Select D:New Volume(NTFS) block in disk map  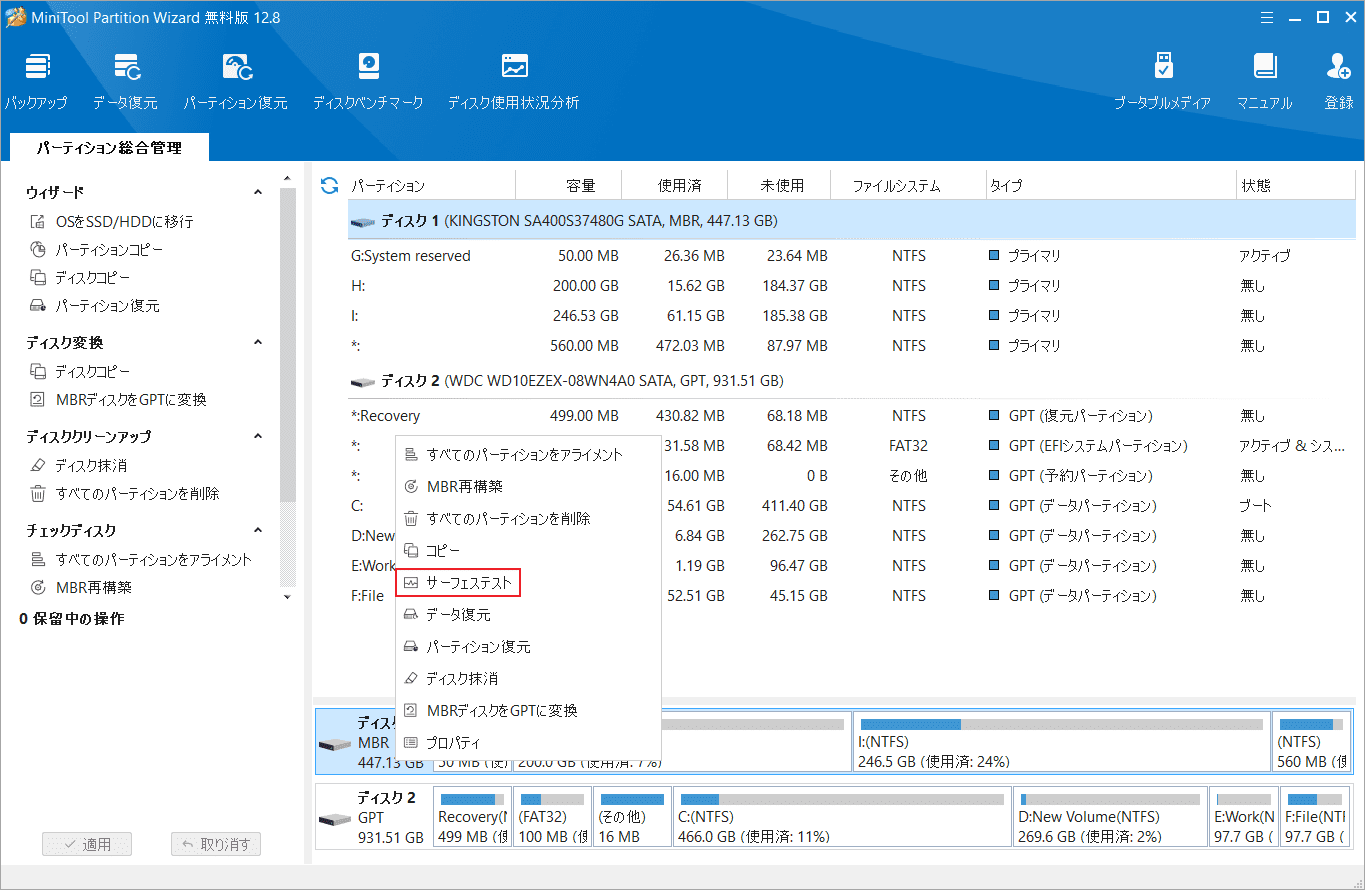click(1109, 817)
